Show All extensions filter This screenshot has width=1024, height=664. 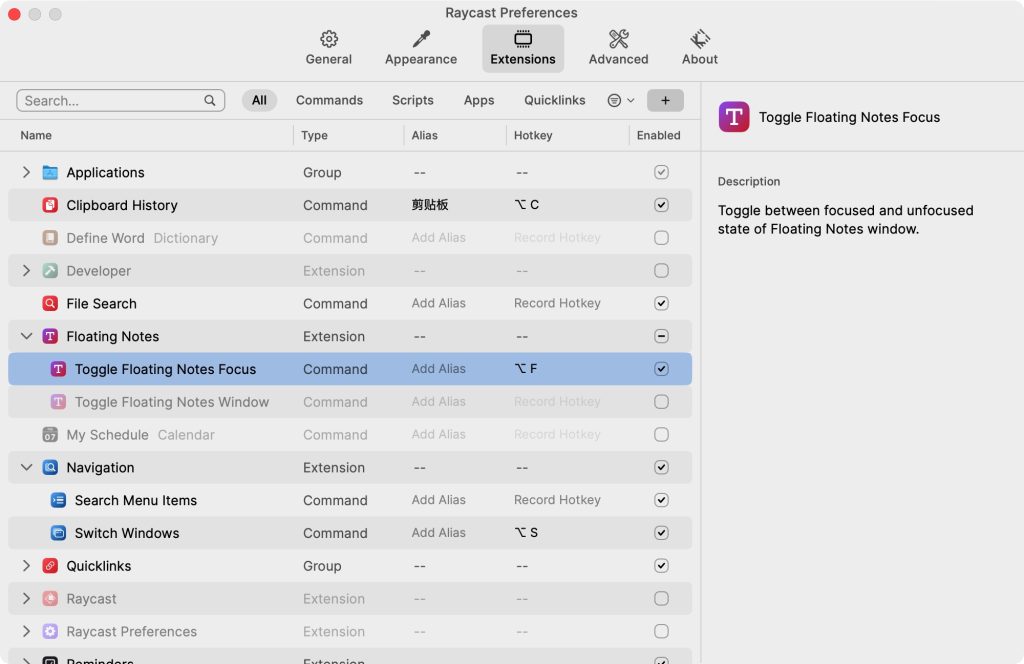259,101
